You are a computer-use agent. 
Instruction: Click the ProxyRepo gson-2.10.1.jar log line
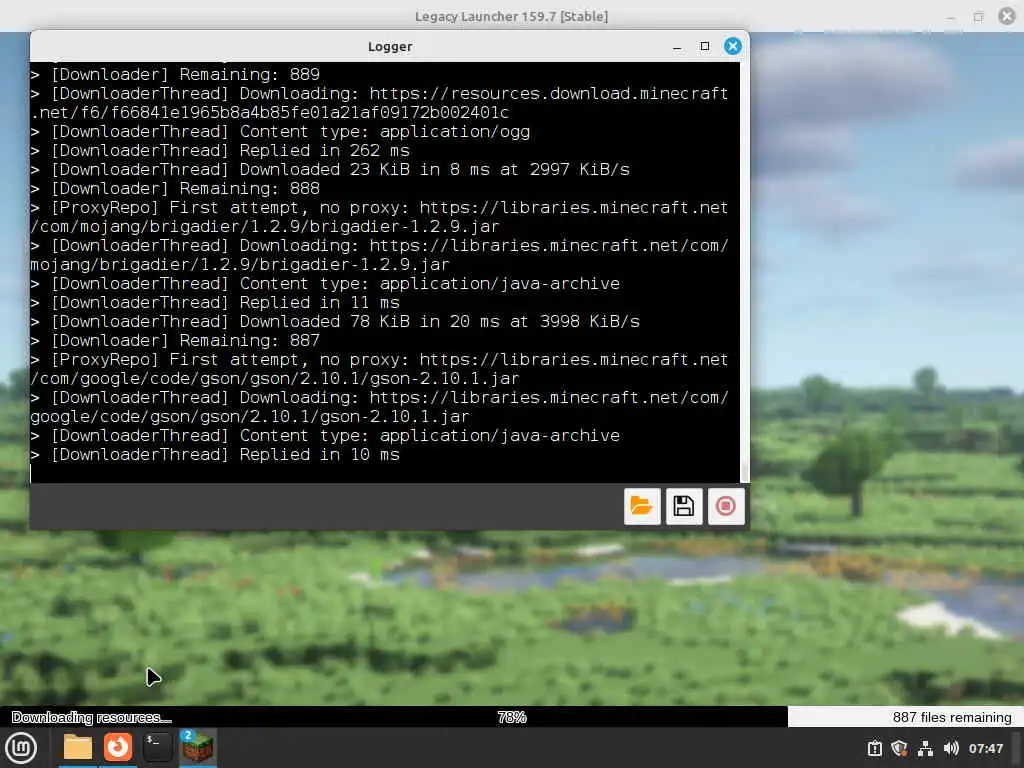pos(379,369)
